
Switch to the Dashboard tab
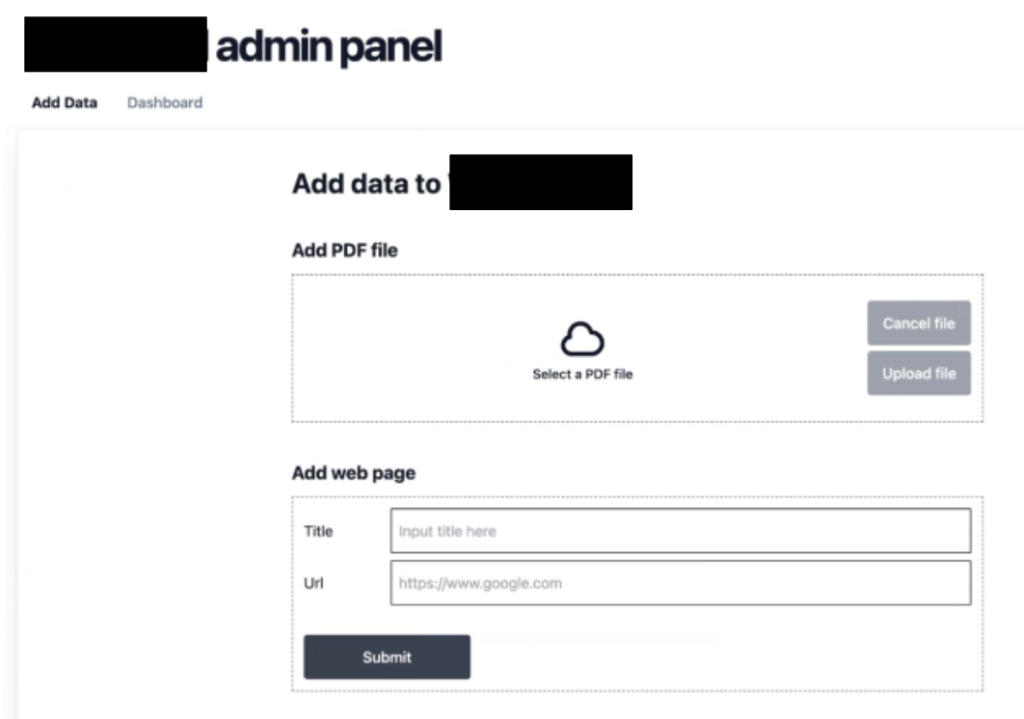(165, 102)
